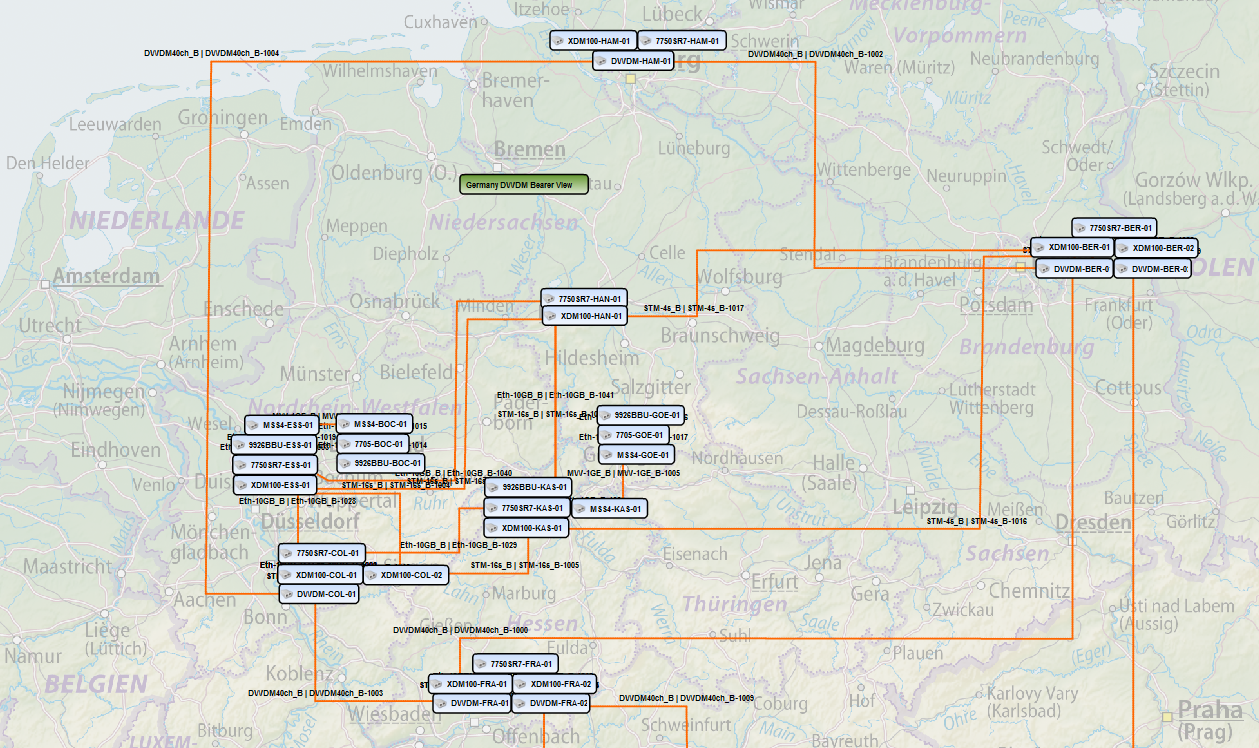Select the 7750SR7-FRA-01 node

point(515,664)
